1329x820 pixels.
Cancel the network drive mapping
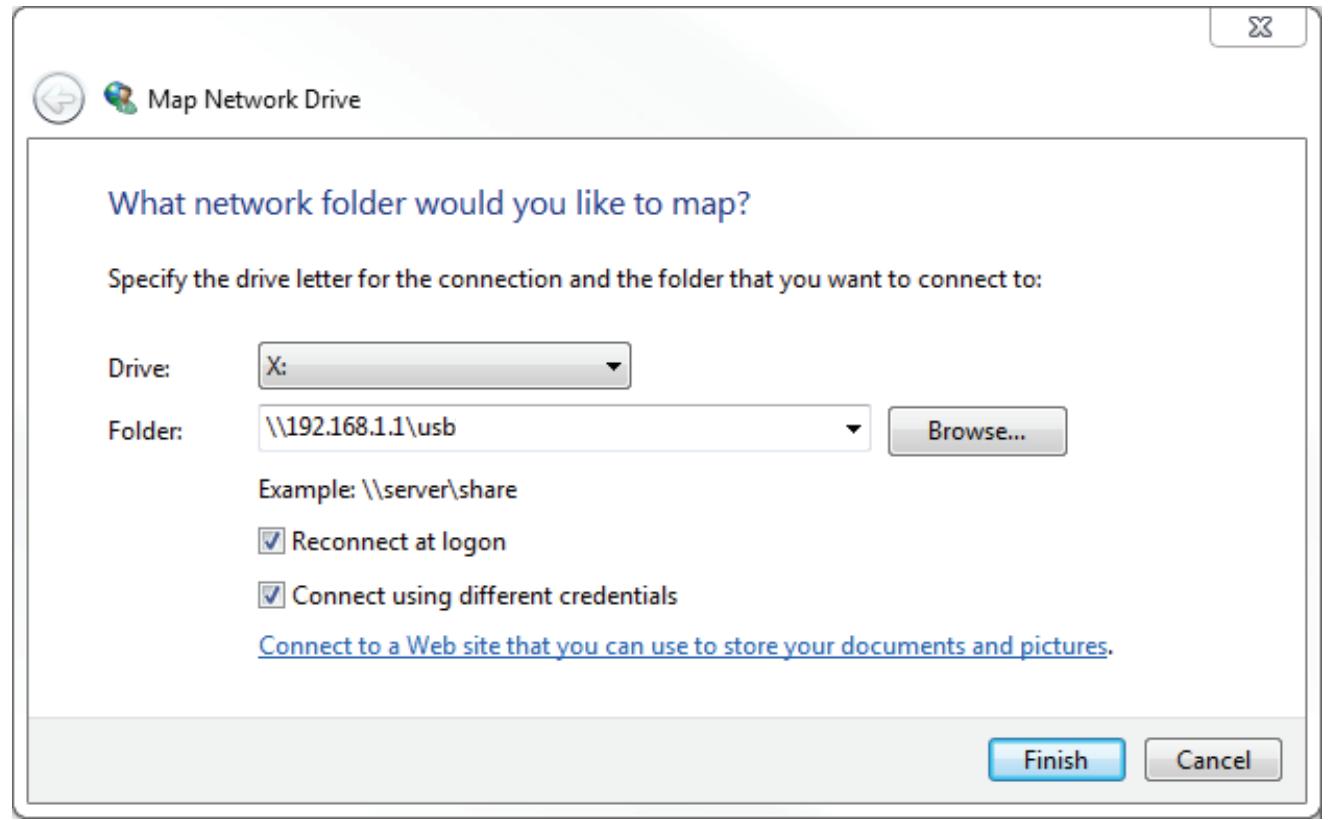pos(1211,760)
